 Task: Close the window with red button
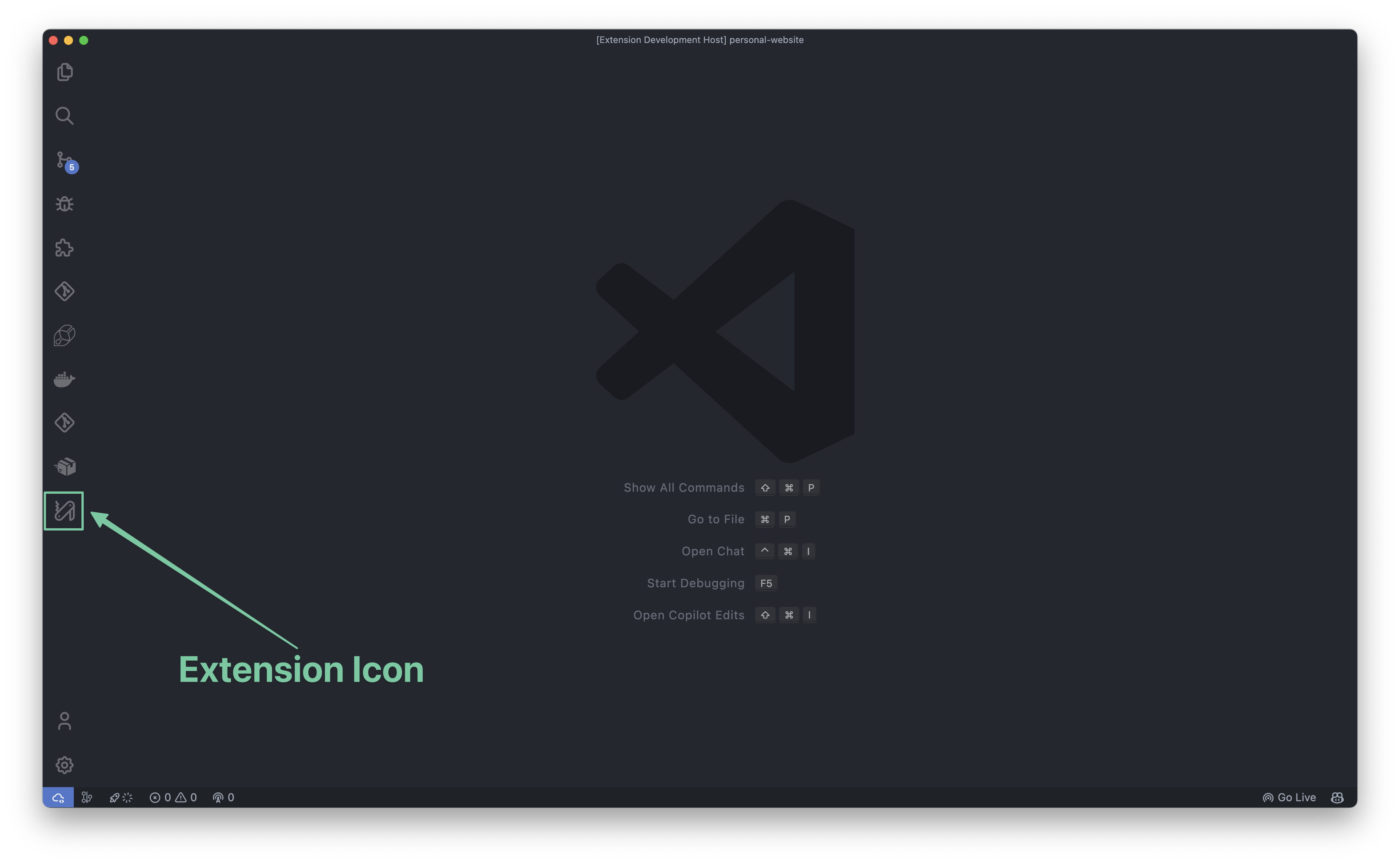point(54,41)
